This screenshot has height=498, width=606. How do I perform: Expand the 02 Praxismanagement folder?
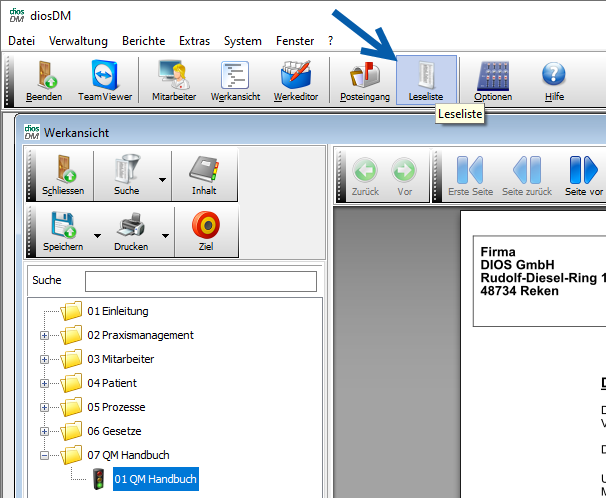point(44,335)
